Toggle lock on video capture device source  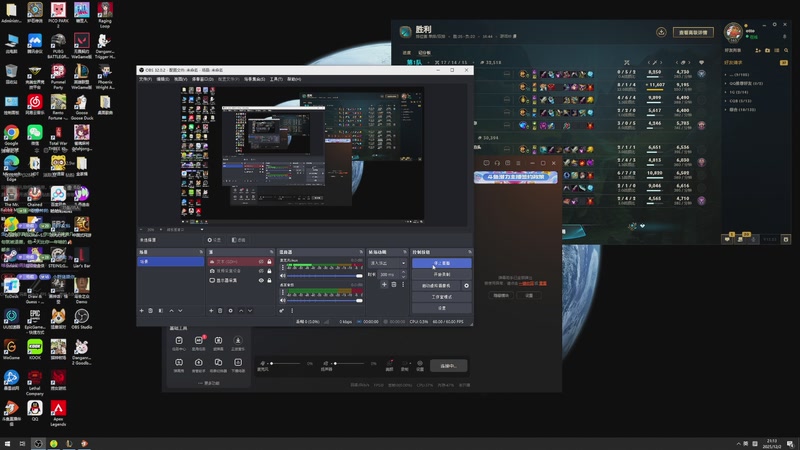point(269,271)
